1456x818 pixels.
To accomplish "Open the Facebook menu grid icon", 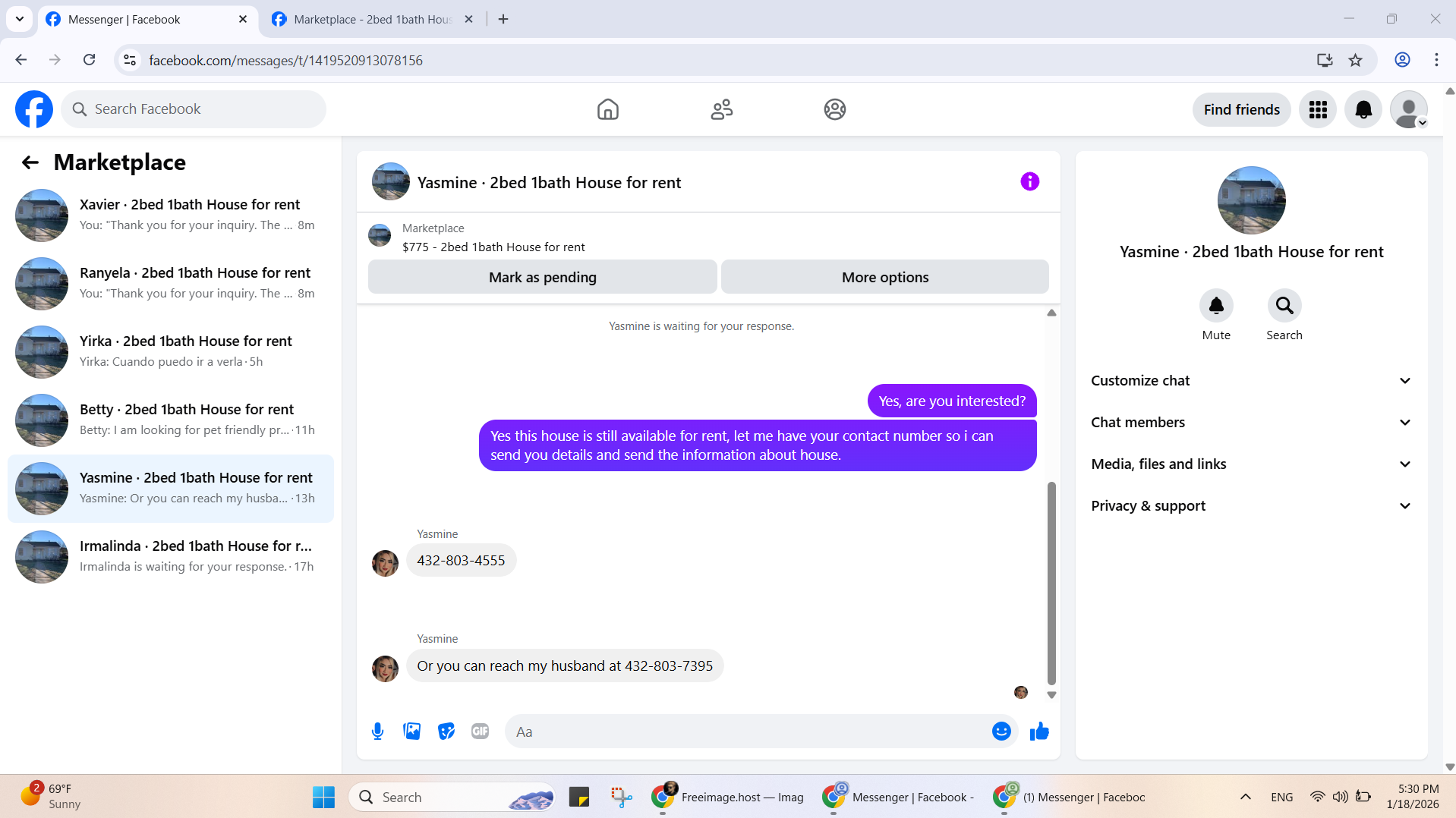I will click(1318, 109).
